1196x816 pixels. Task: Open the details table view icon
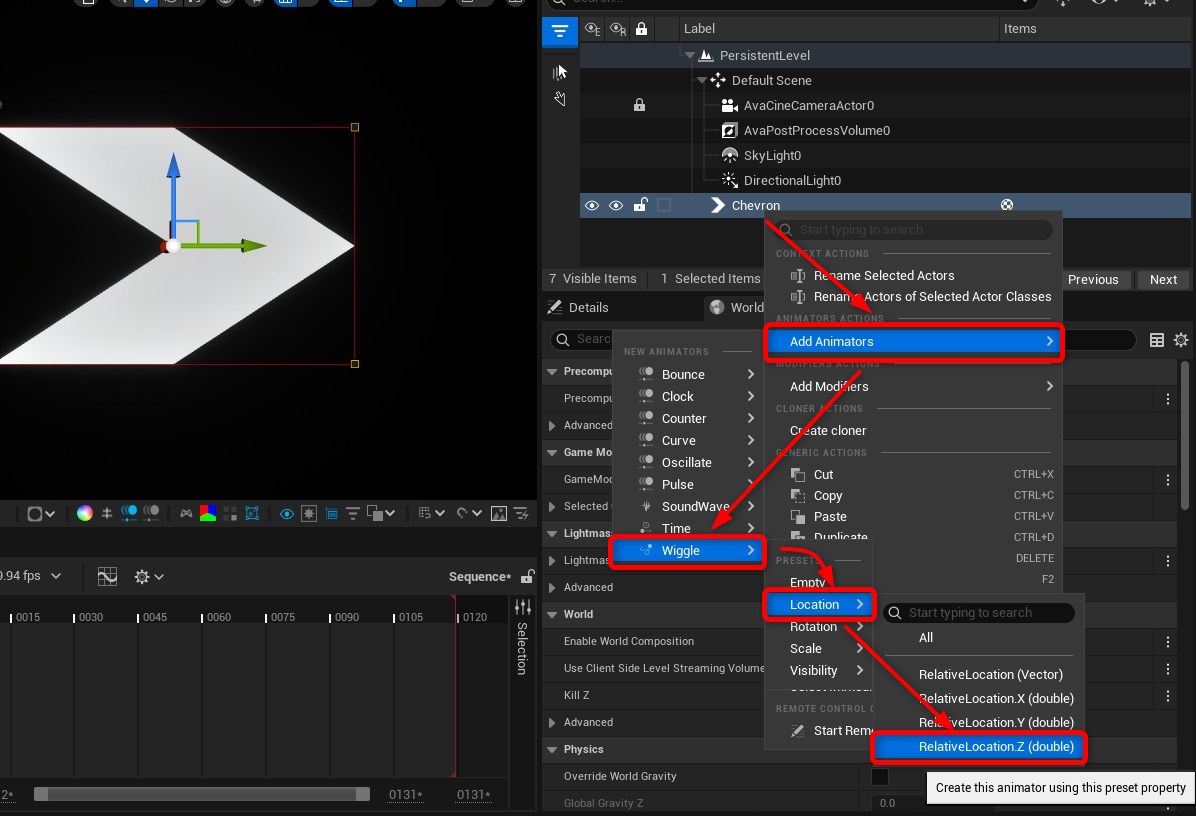(1157, 340)
